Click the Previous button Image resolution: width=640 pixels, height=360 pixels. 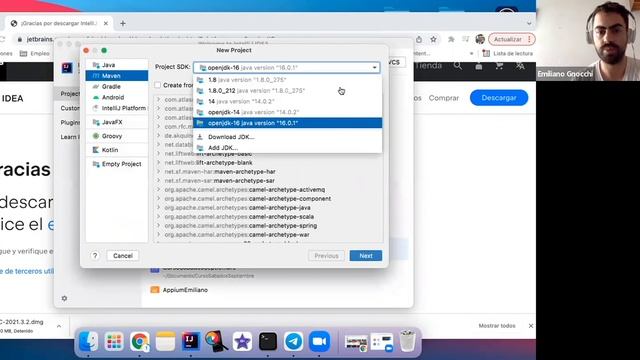tap(327, 256)
